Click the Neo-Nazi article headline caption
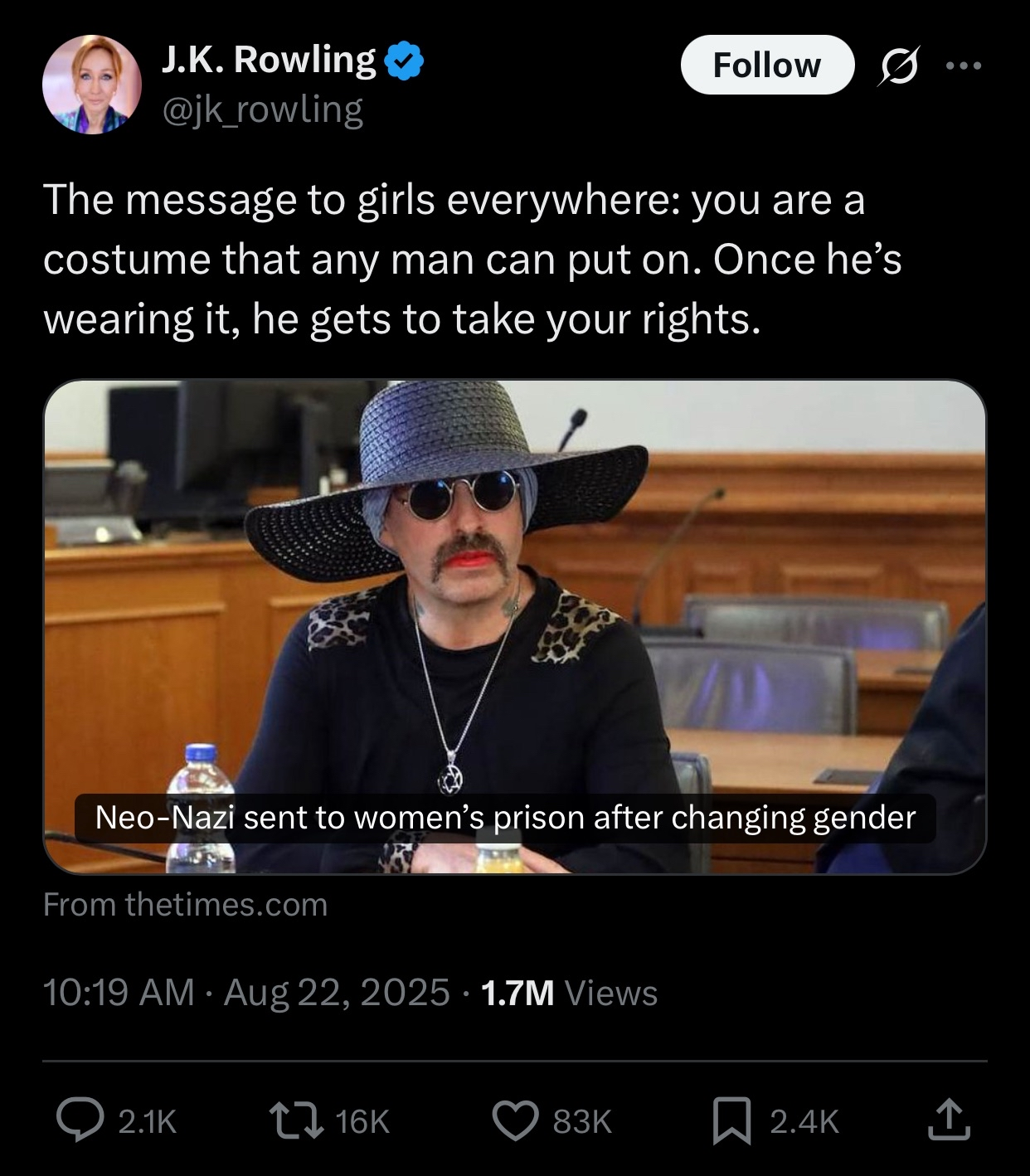The height and width of the screenshot is (1176, 1030). (x=505, y=818)
